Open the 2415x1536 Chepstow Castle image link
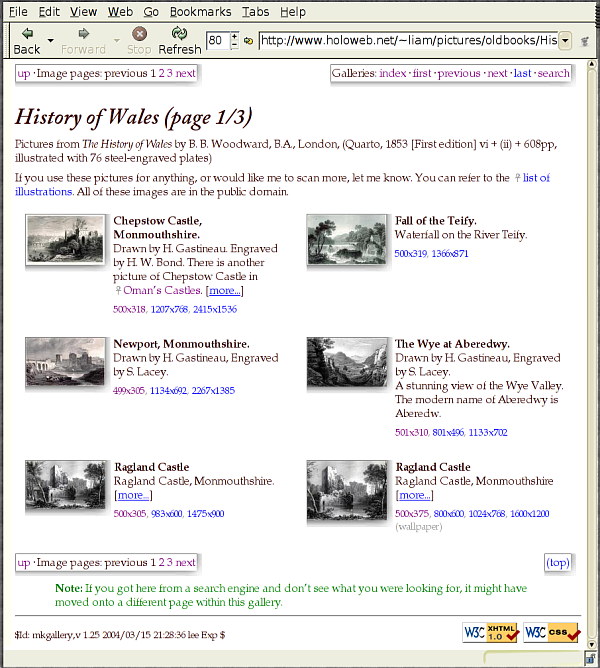600x668 pixels. pyautogui.click(x=215, y=310)
